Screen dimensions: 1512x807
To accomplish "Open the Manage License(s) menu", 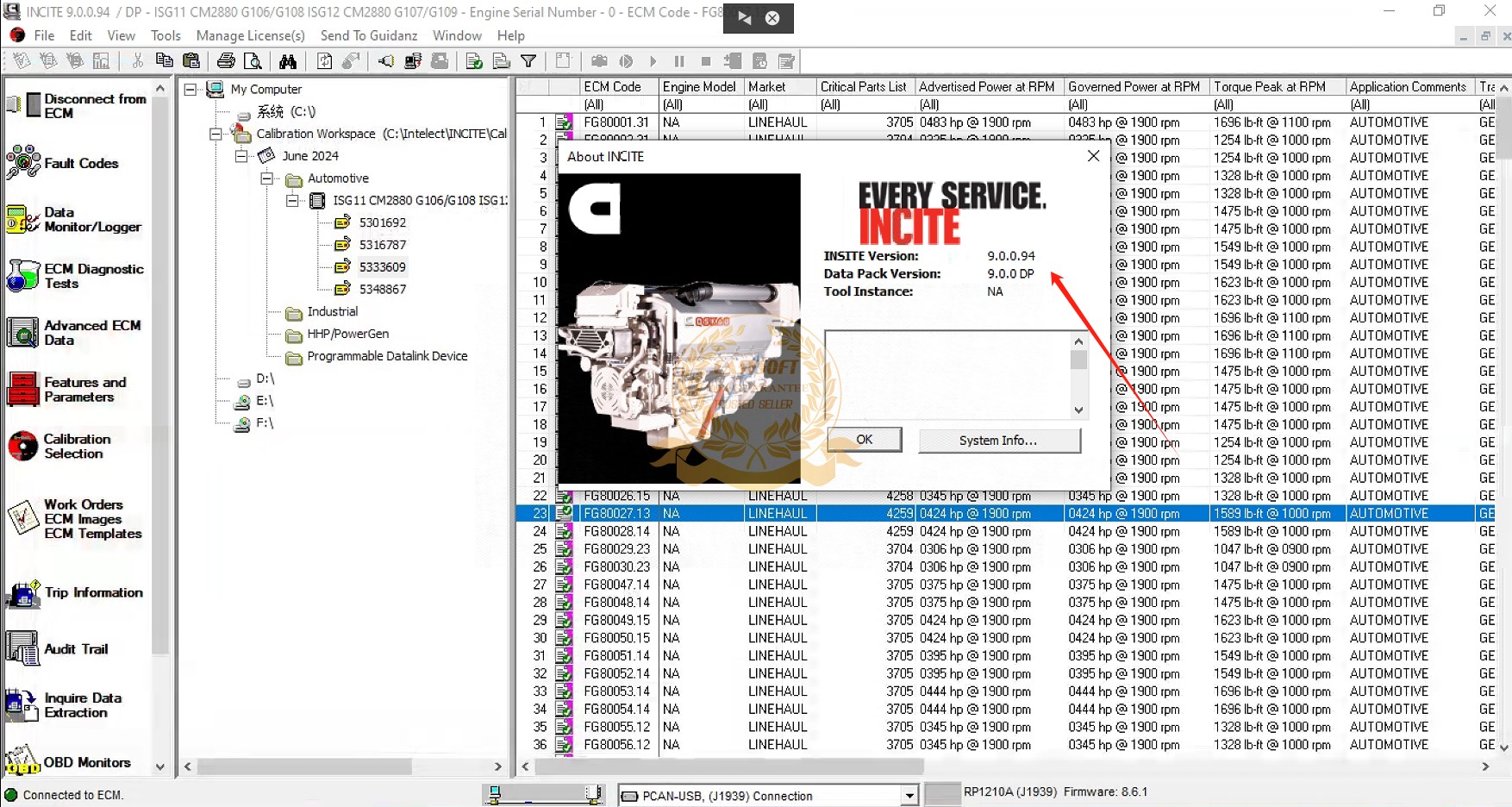I will click(250, 35).
